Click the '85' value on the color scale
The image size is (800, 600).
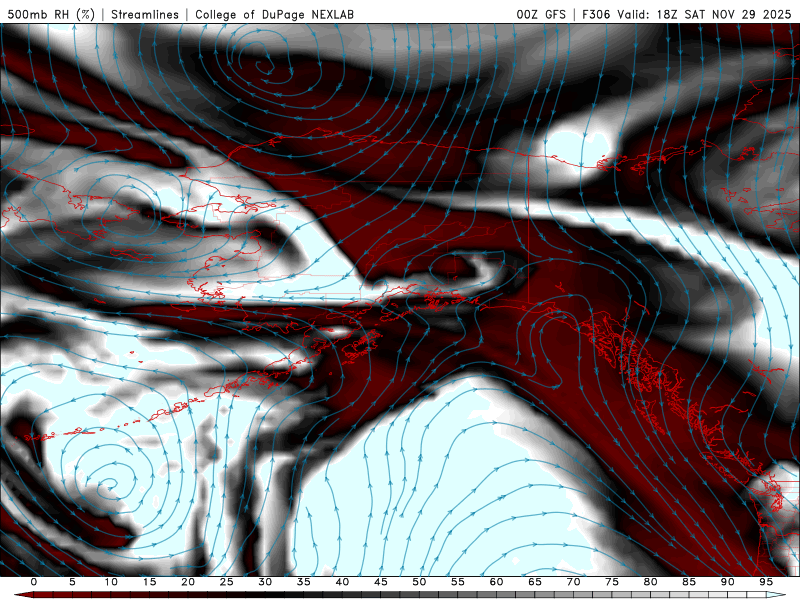[689, 582]
